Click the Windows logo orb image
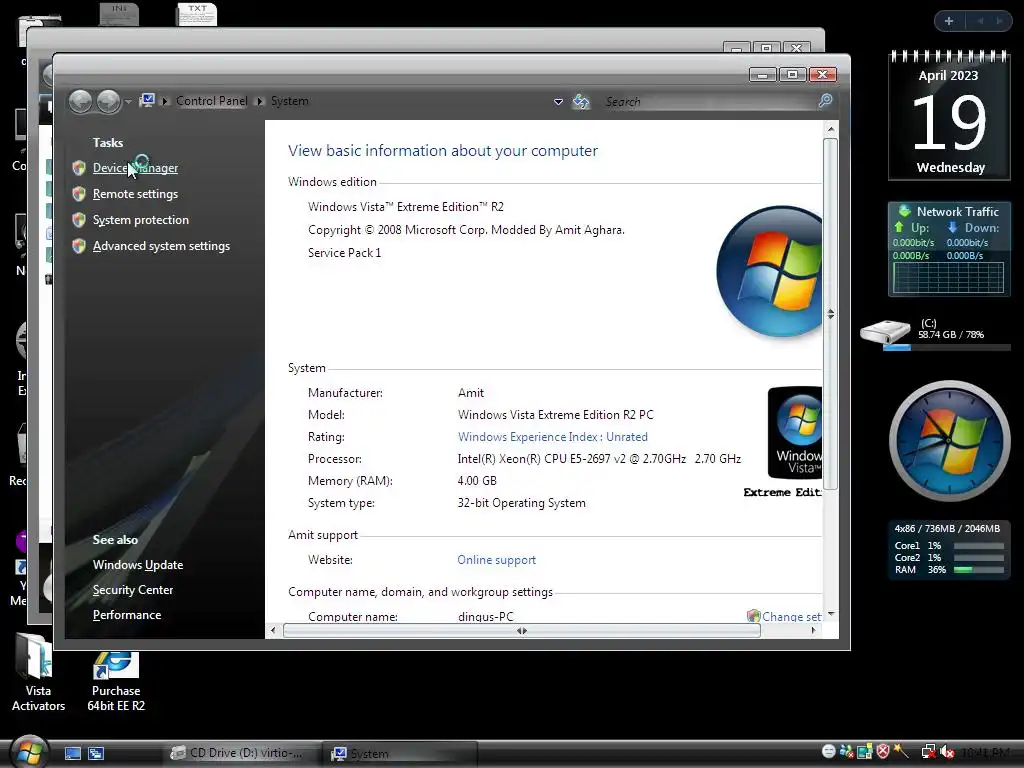The height and width of the screenshot is (768, 1024). [x=769, y=272]
